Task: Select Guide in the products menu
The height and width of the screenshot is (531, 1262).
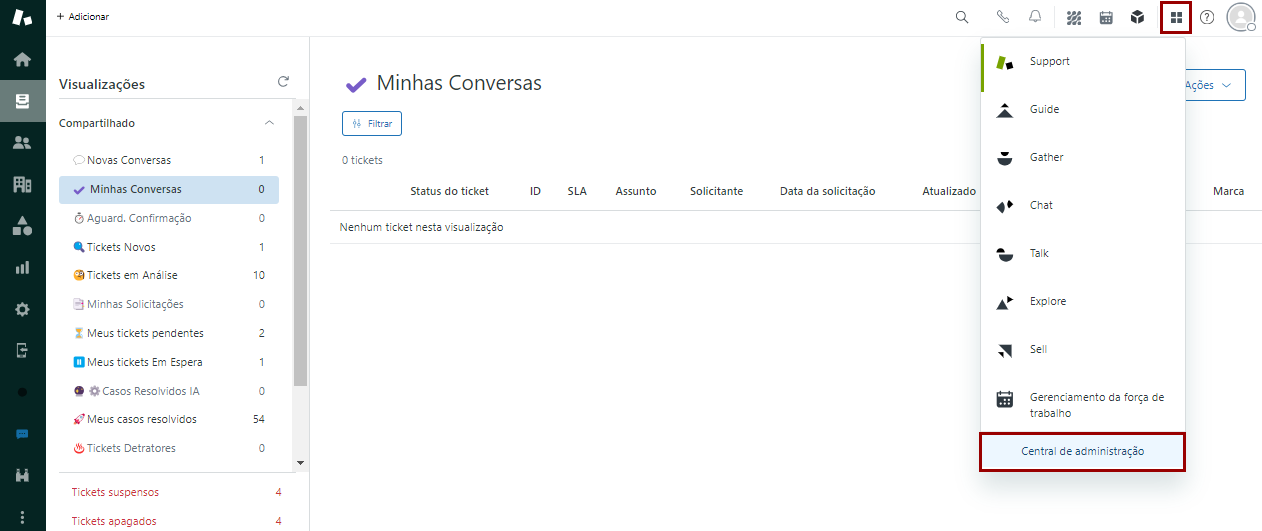Action: 1044,109
